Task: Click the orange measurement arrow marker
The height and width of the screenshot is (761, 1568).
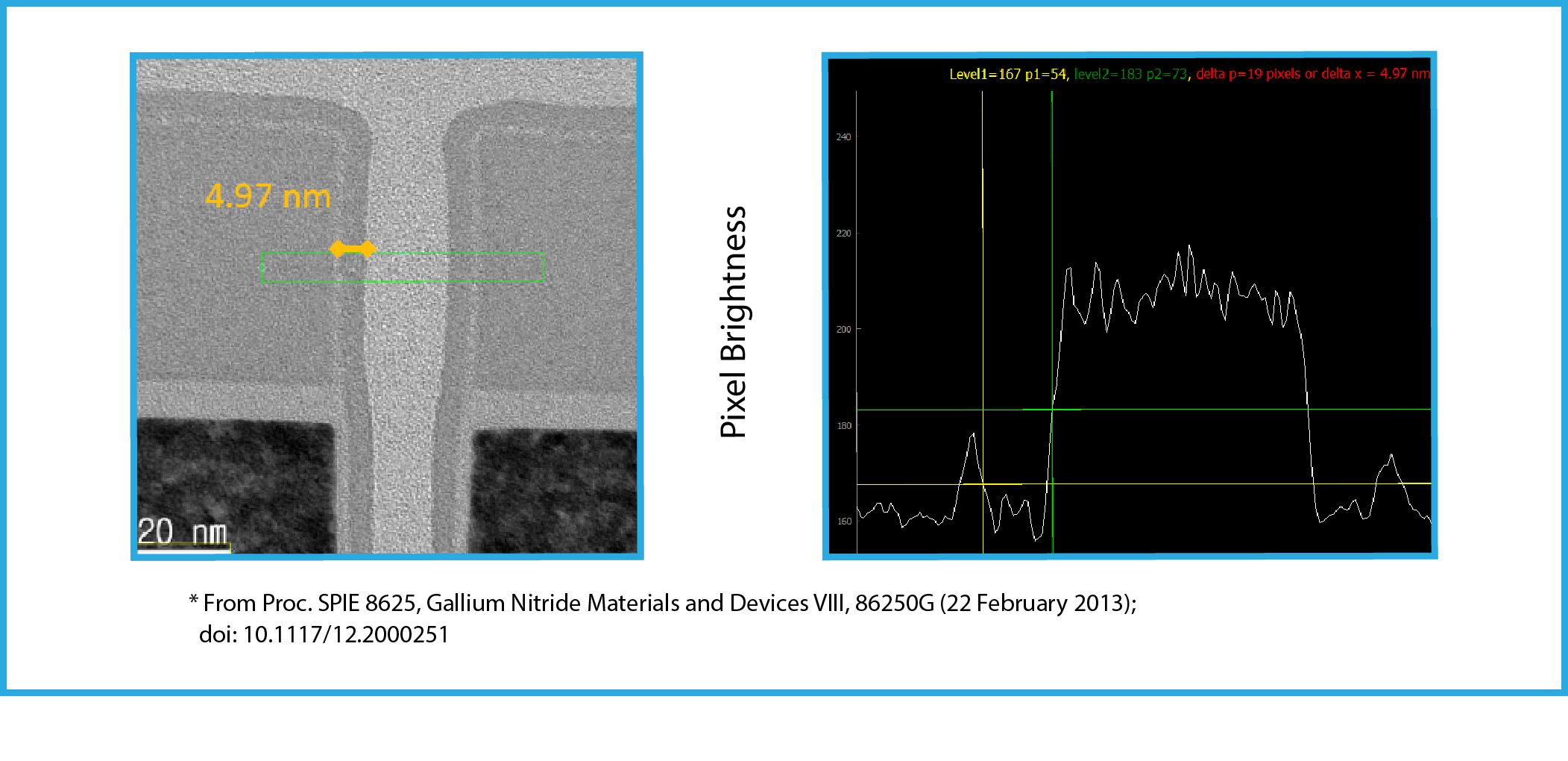Action: (353, 248)
